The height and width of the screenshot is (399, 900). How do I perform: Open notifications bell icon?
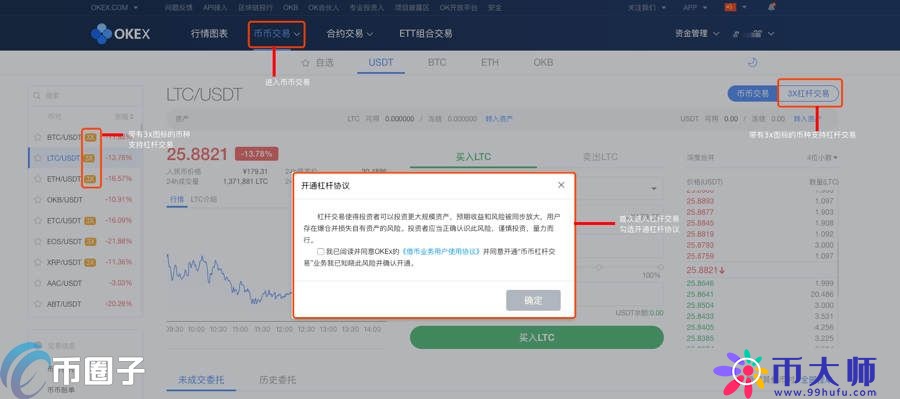[x=771, y=7]
